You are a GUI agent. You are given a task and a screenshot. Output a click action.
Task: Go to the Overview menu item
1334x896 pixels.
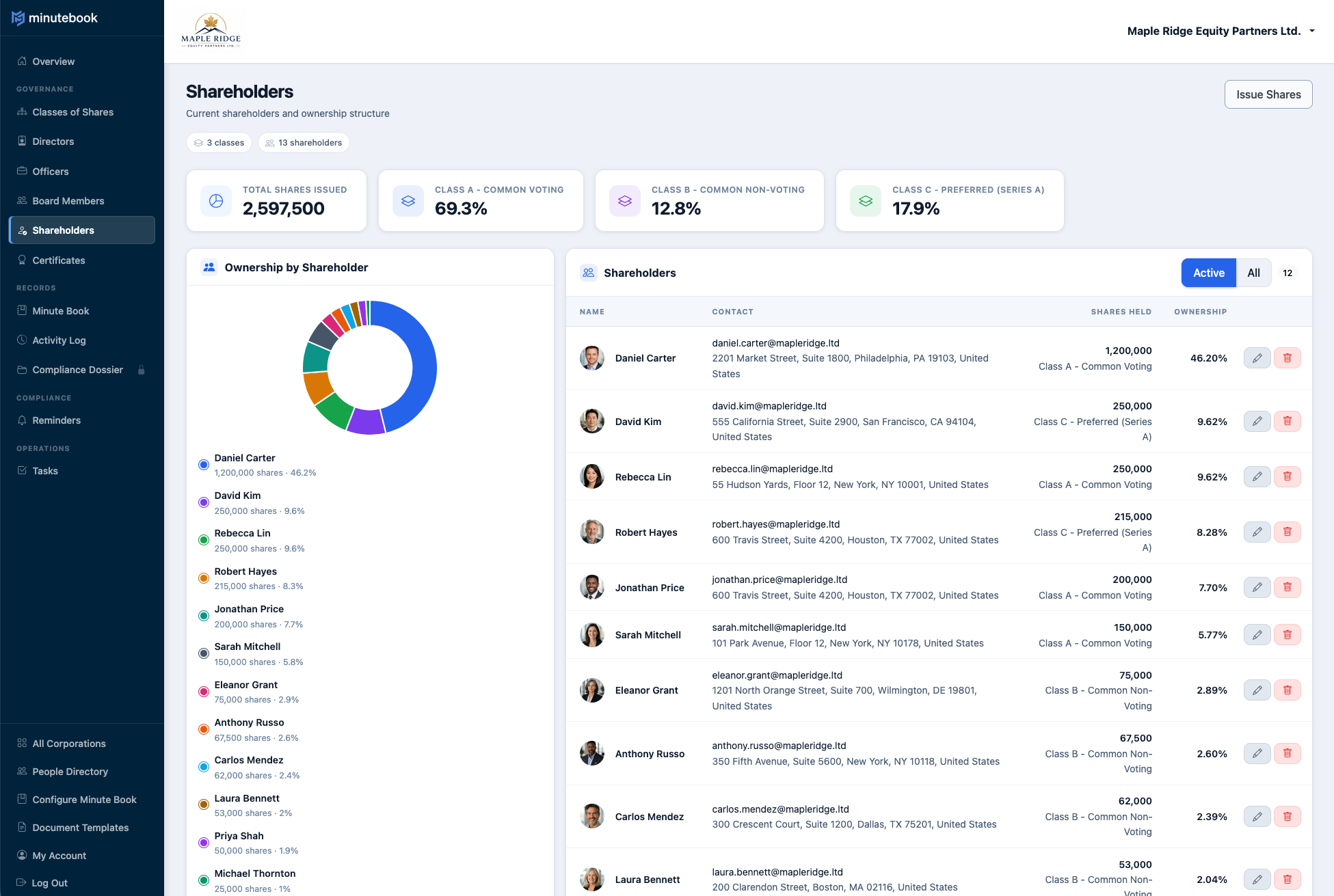click(53, 62)
